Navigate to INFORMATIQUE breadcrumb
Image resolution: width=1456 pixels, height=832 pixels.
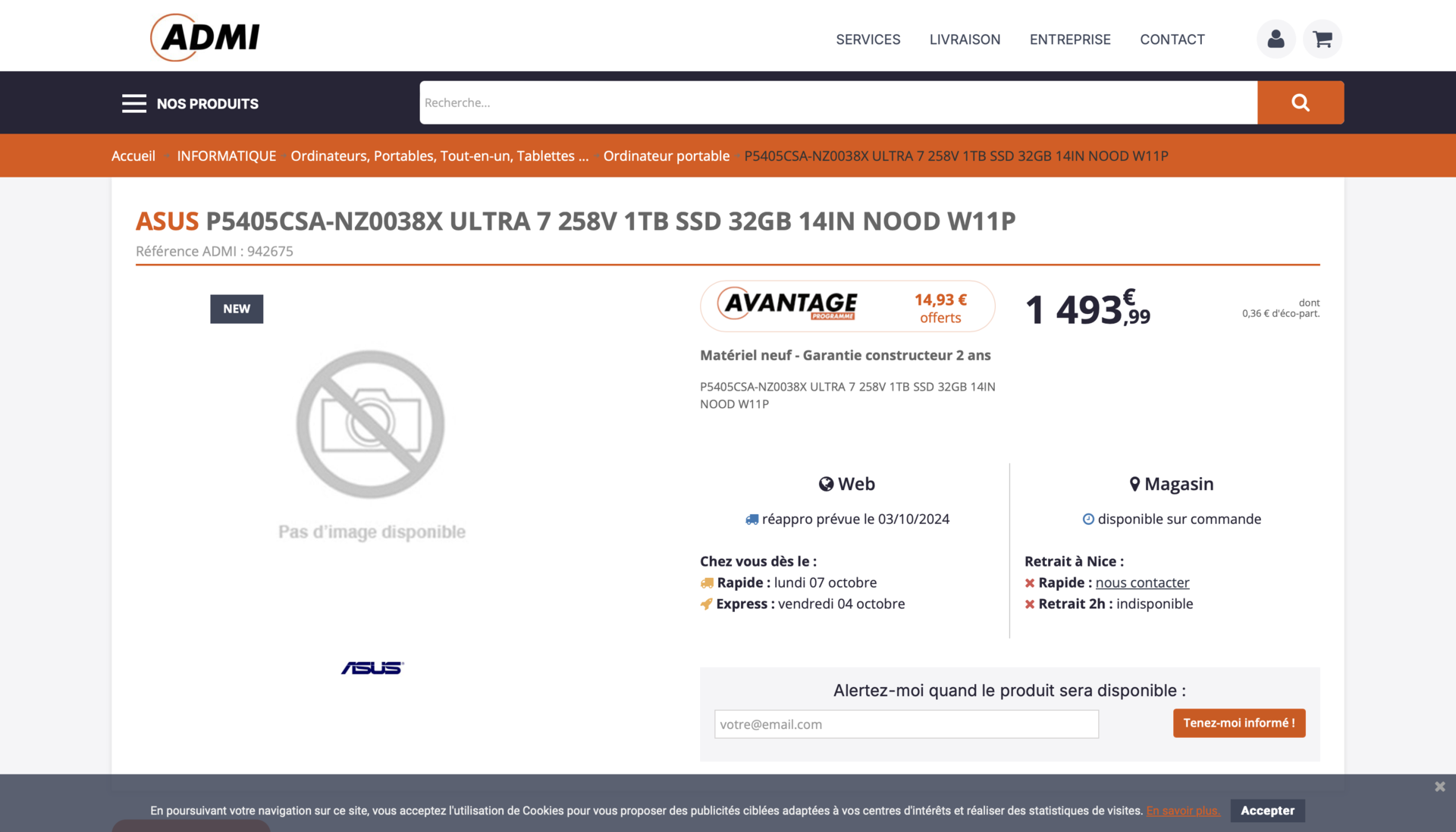pyautogui.click(x=226, y=155)
